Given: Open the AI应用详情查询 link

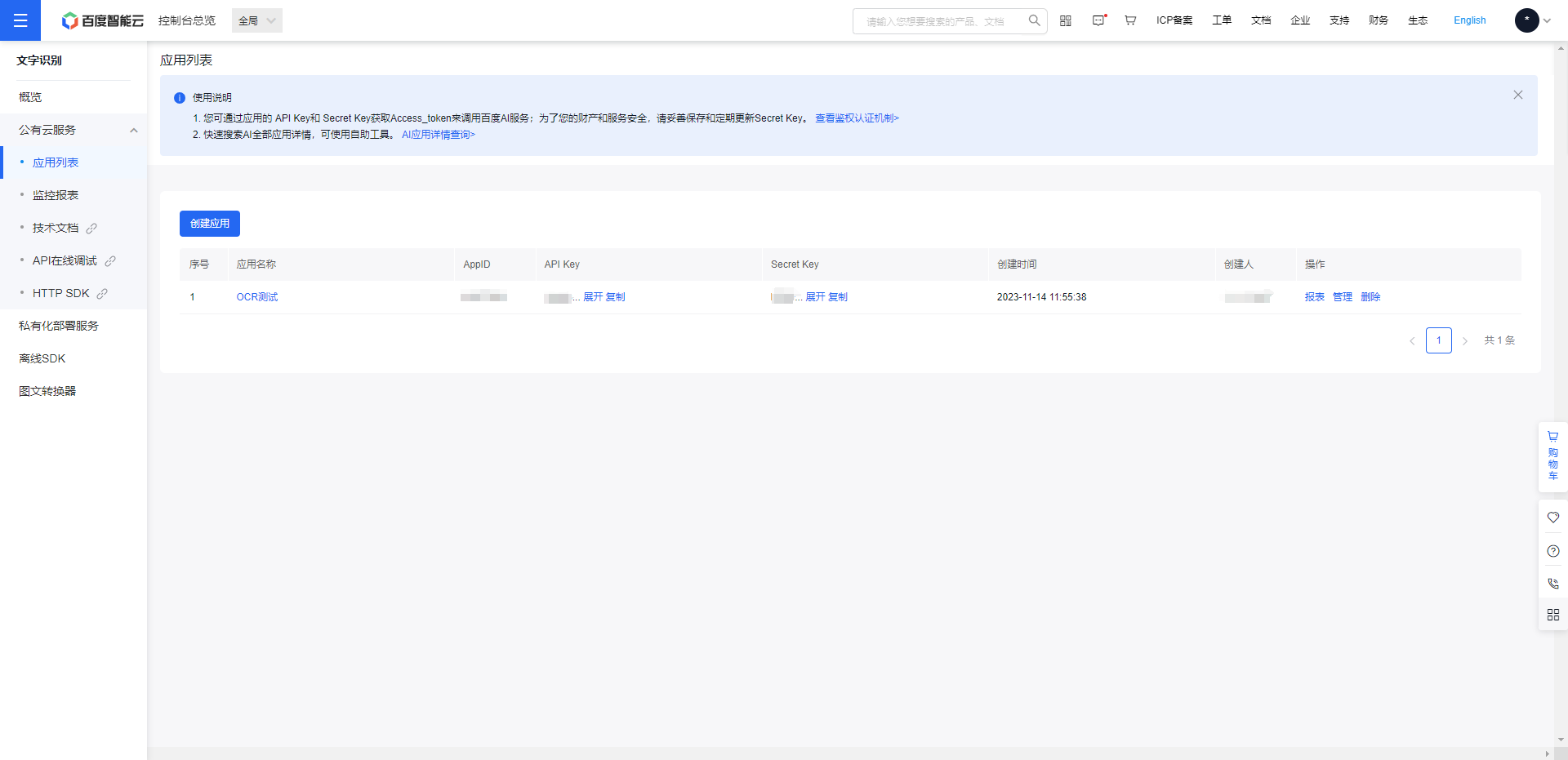Looking at the screenshot, I should pos(439,135).
